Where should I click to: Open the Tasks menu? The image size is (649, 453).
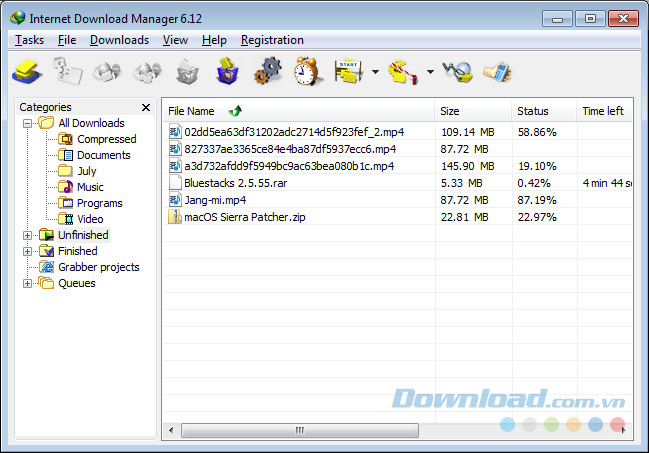point(29,40)
